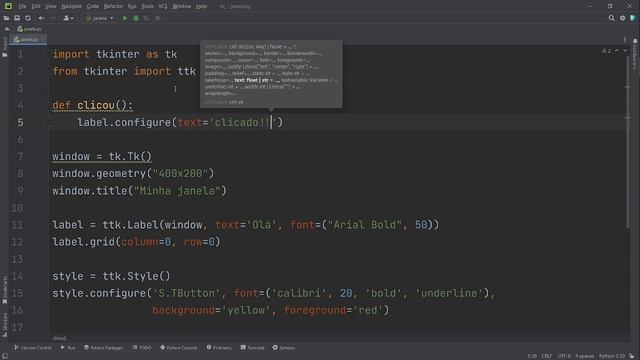Open the Refactor menu

113,6
